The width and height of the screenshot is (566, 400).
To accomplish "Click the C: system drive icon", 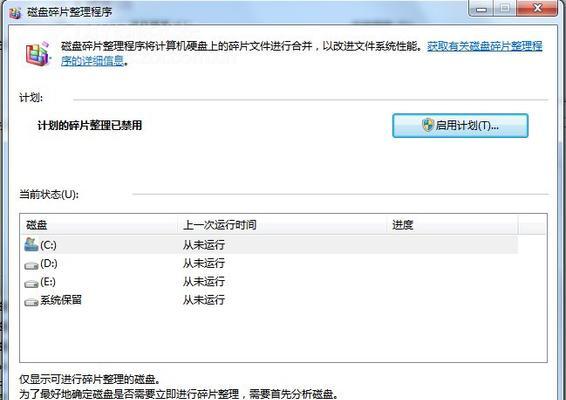I will 31,244.
